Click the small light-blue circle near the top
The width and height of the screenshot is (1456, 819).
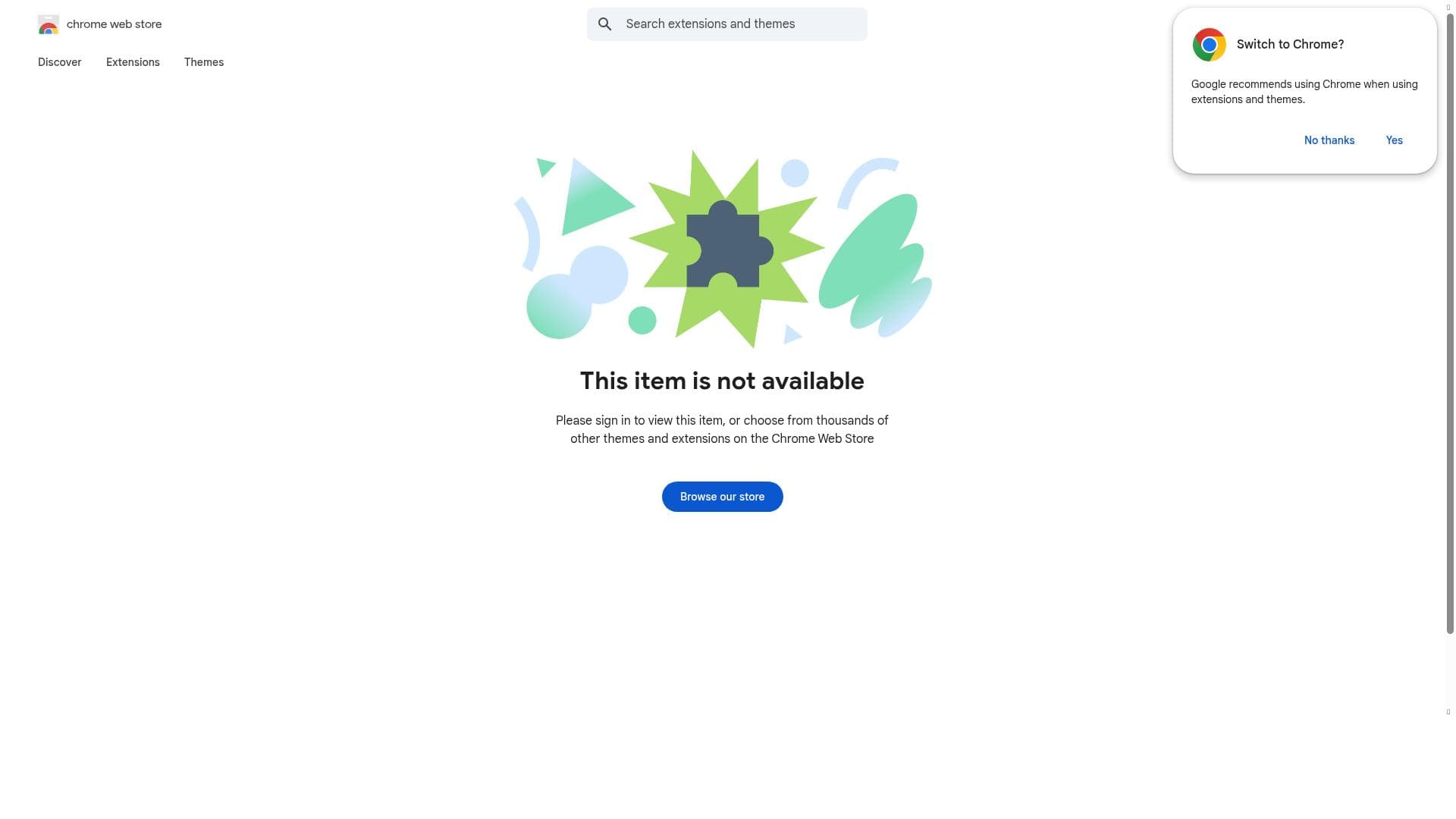[x=795, y=173]
